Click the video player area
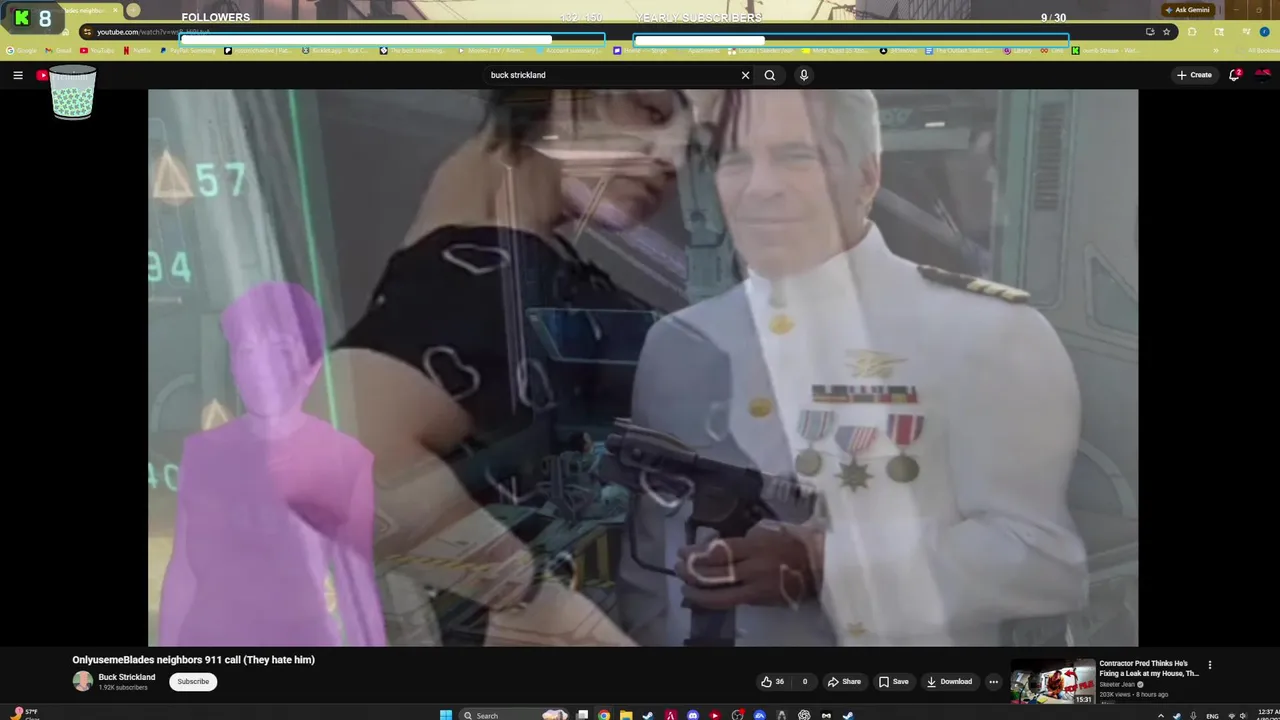1280x720 pixels. tap(642, 367)
